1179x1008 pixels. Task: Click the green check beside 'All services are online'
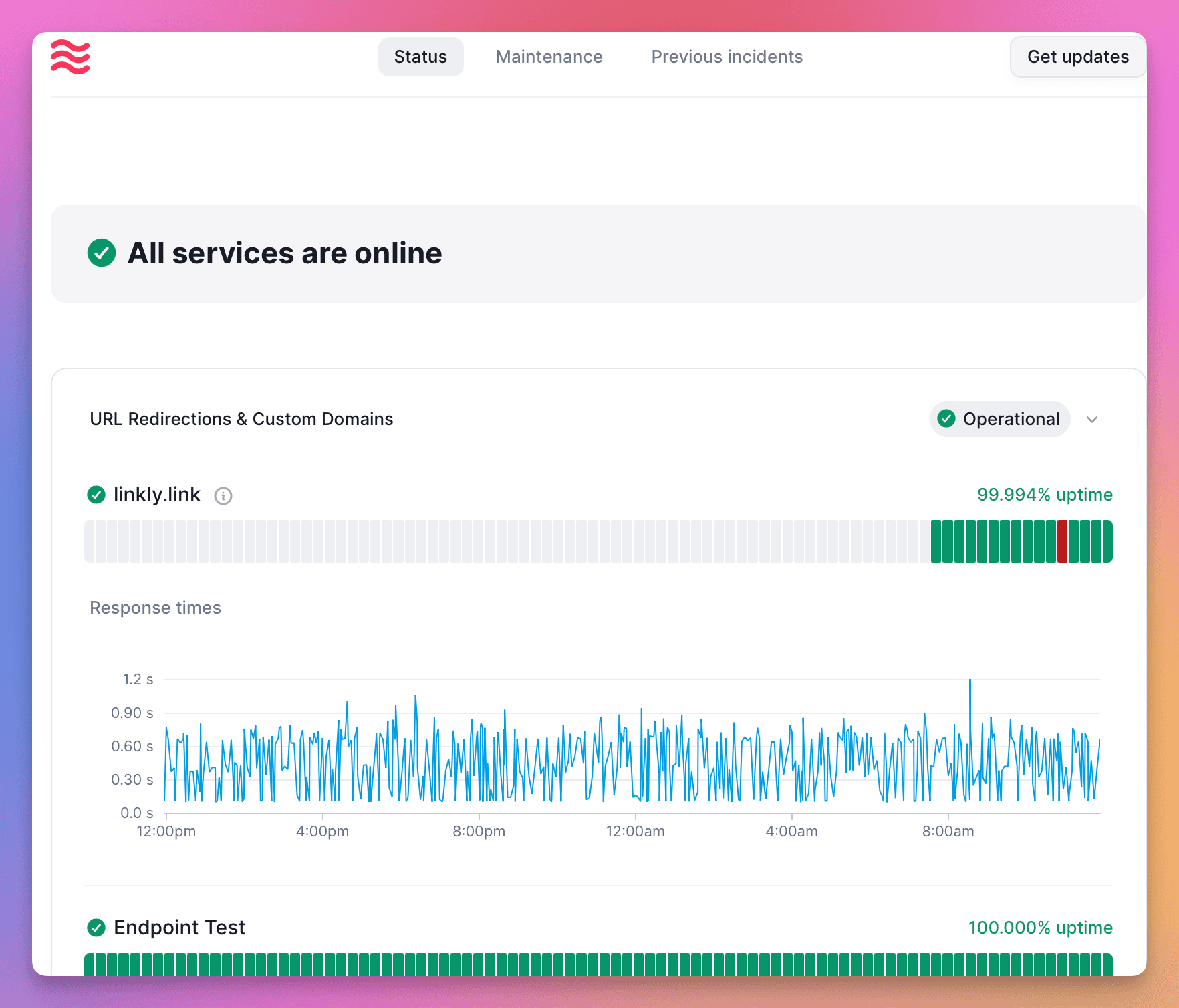[x=102, y=253]
